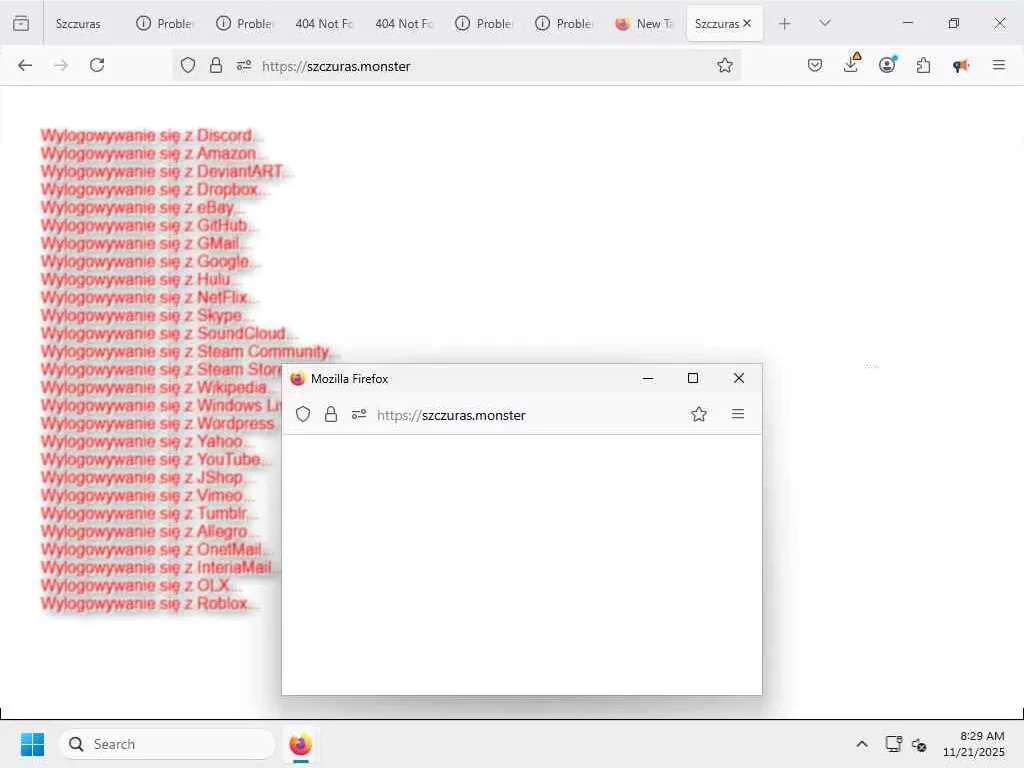The image size is (1024, 768).
Task: Open permissions icon in popup window
Action: pos(359,414)
